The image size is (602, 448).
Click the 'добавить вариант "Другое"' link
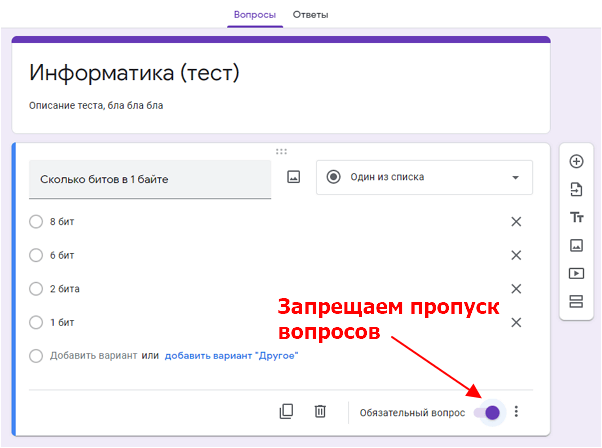231,356
